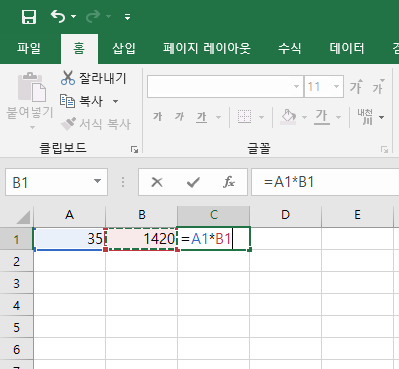Click the 내천 phonetic guide button
The height and width of the screenshot is (369, 399).
[x=365, y=117]
